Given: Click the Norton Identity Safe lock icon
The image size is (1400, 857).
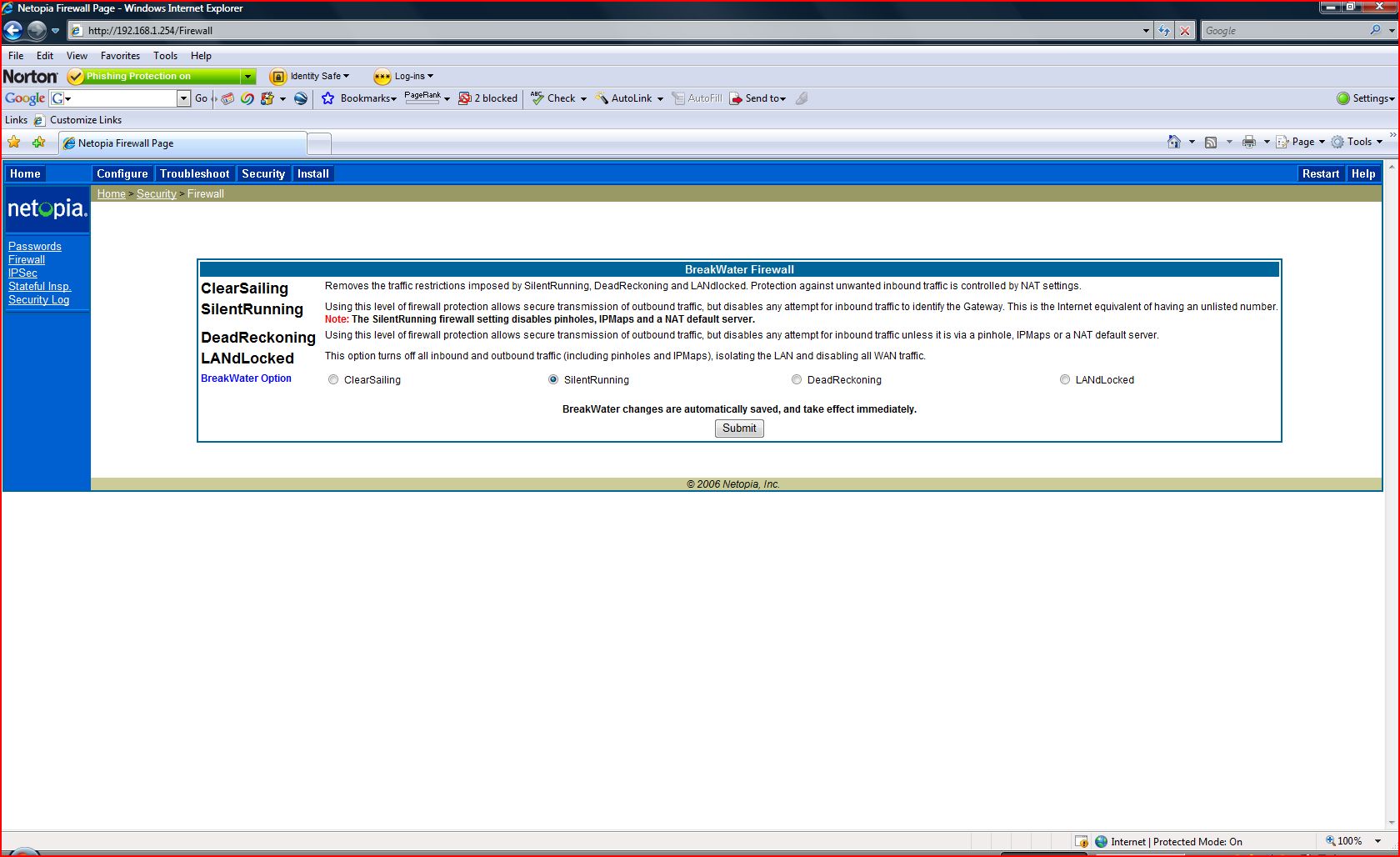Looking at the screenshot, I should click(x=278, y=77).
